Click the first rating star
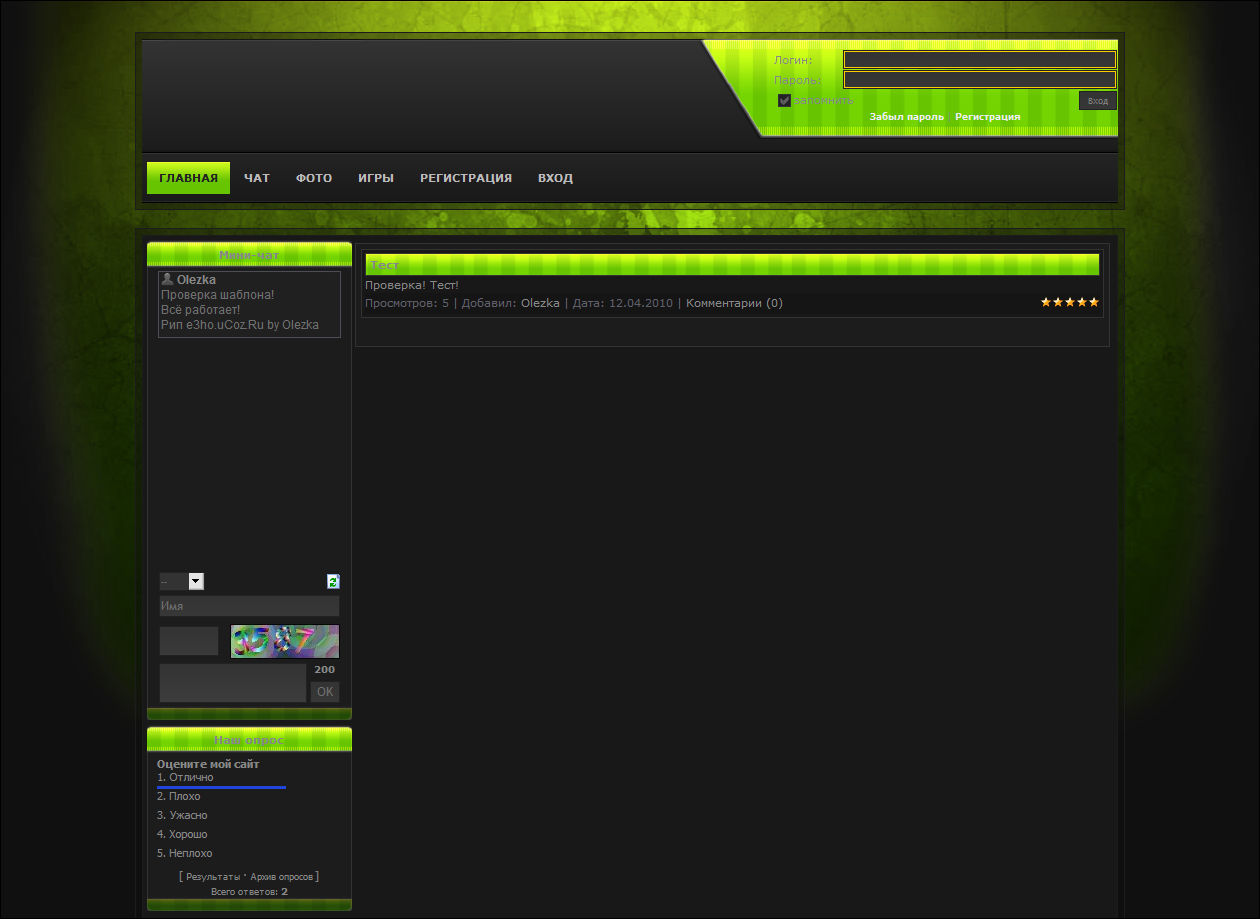The image size is (1260, 919). (x=1046, y=302)
